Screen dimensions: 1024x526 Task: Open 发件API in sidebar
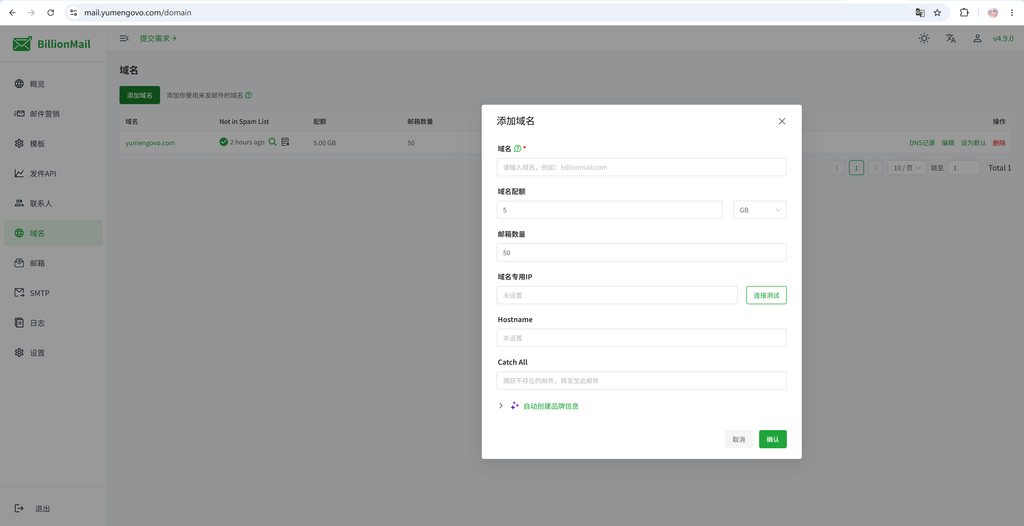click(x=54, y=174)
